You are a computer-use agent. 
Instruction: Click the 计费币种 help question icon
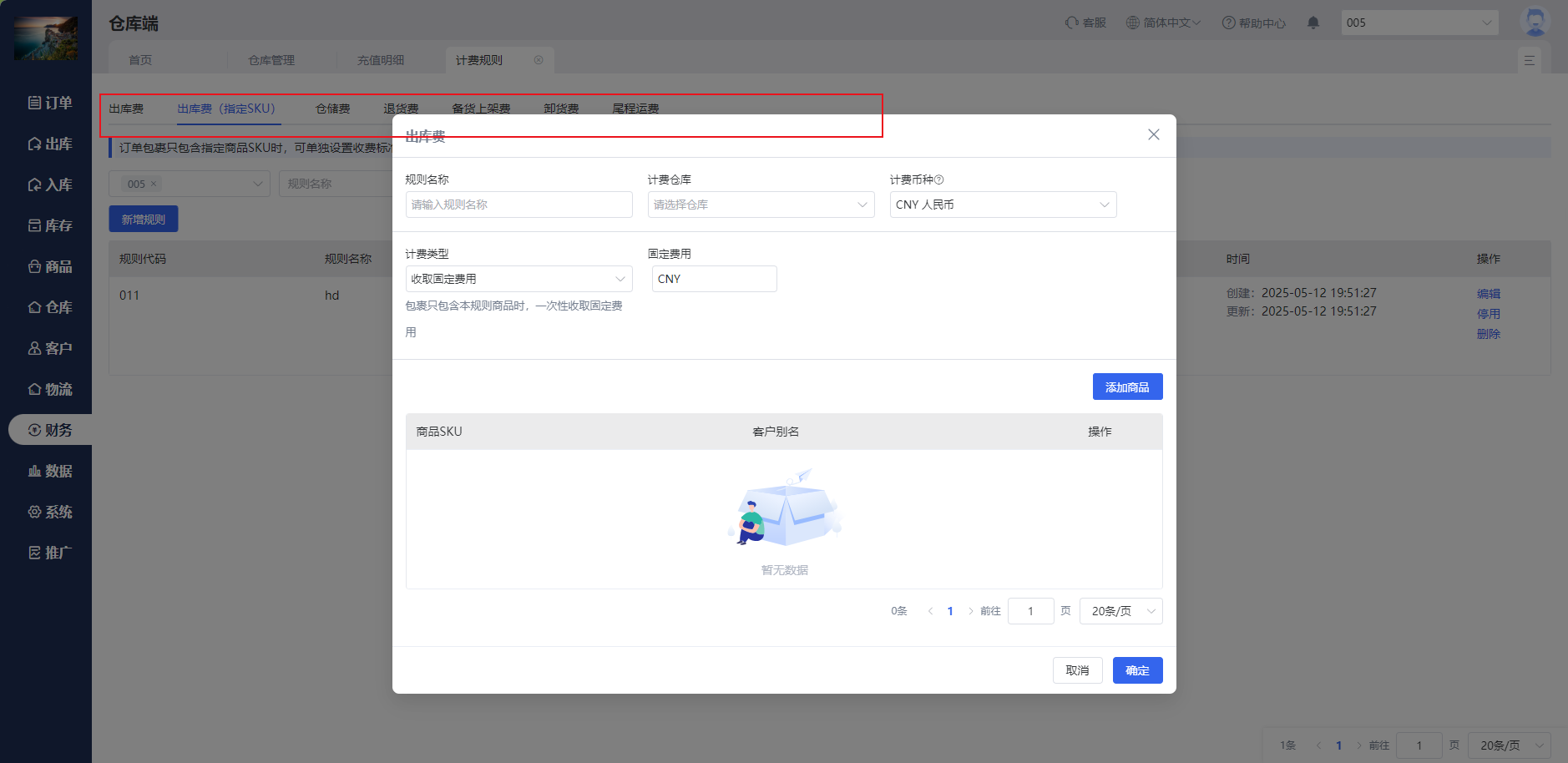click(x=939, y=179)
